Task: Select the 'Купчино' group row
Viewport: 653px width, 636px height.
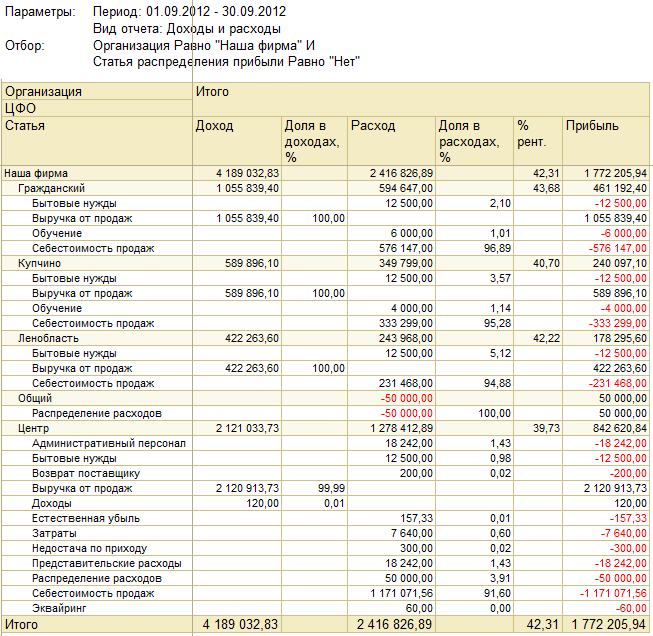Action: coord(39,263)
